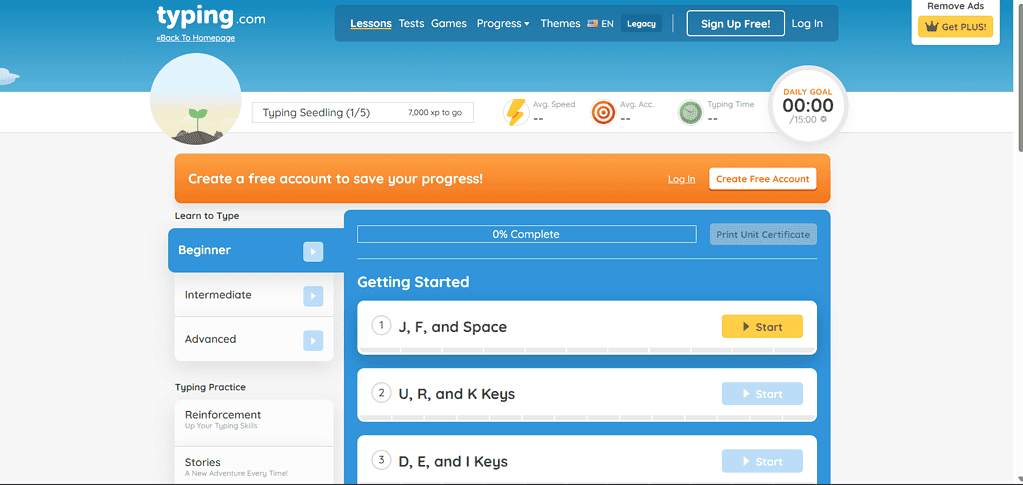Select the EN language option
Viewport: 1023px width, 485px height.
(x=607, y=23)
